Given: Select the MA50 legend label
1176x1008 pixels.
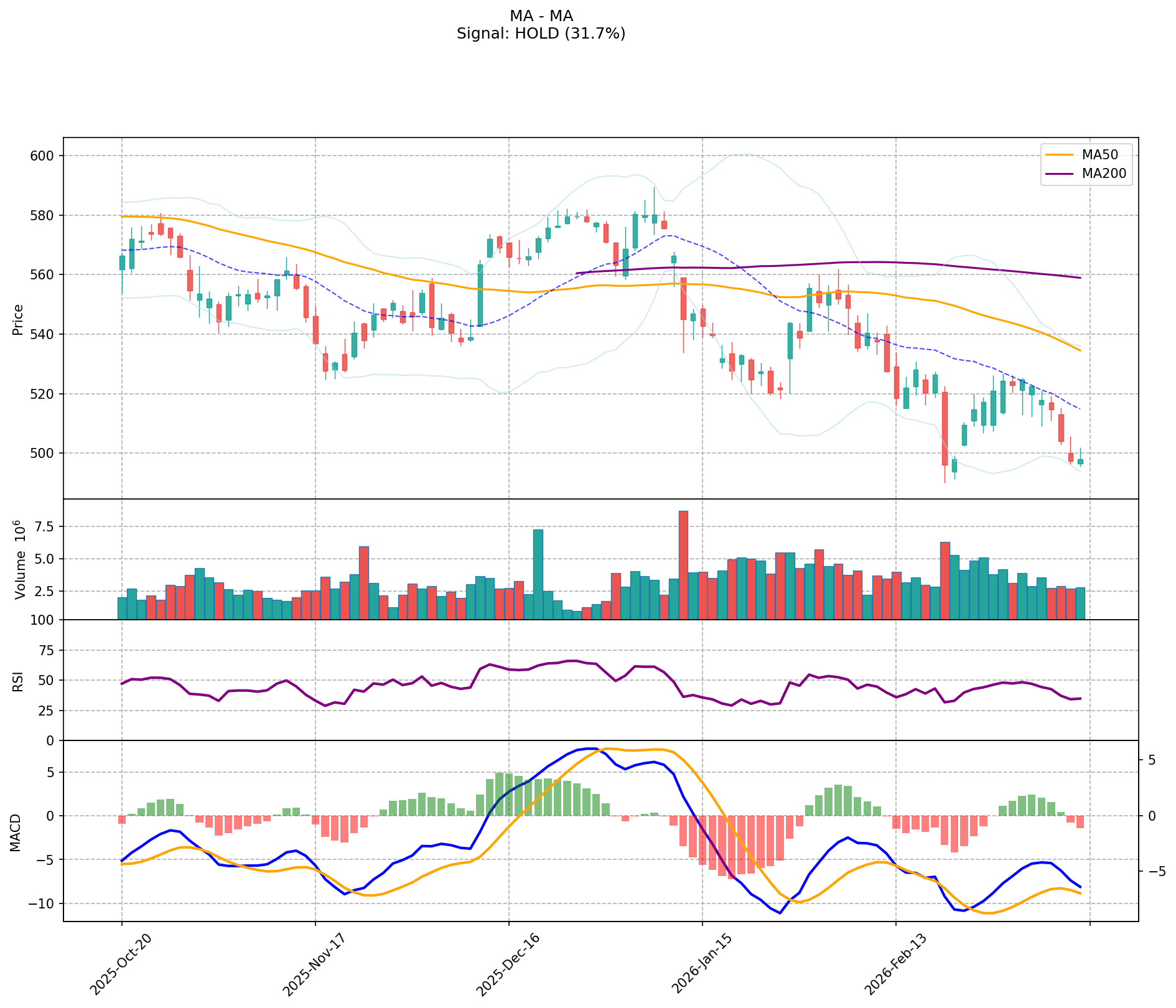Looking at the screenshot, I should (1104, 155).
